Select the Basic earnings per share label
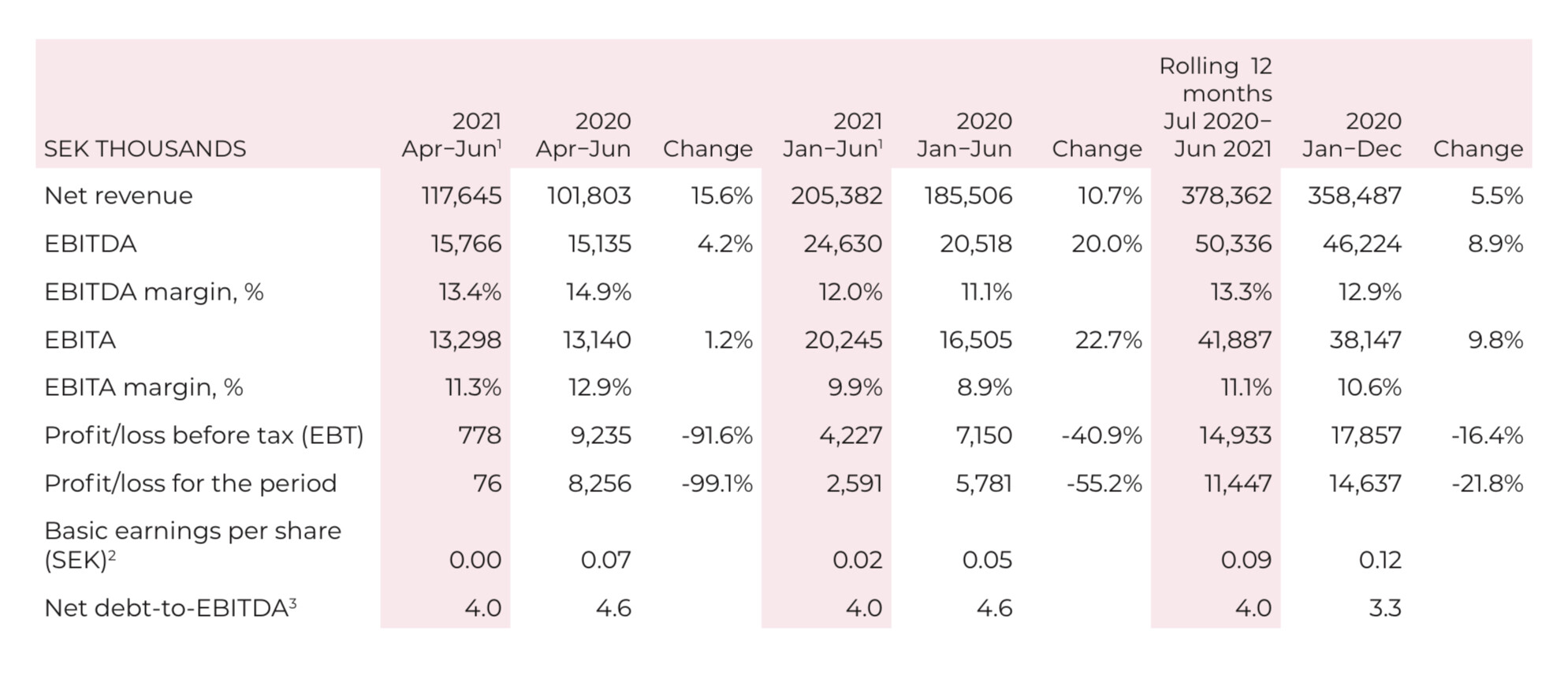 [x=192, y=545]
